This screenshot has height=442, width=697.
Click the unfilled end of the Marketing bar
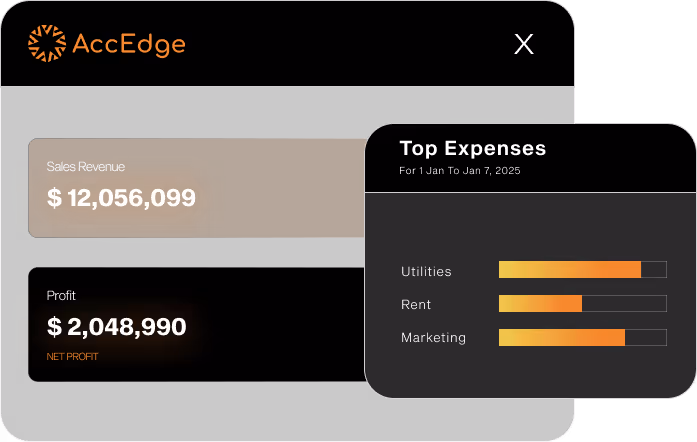[646, 338]
